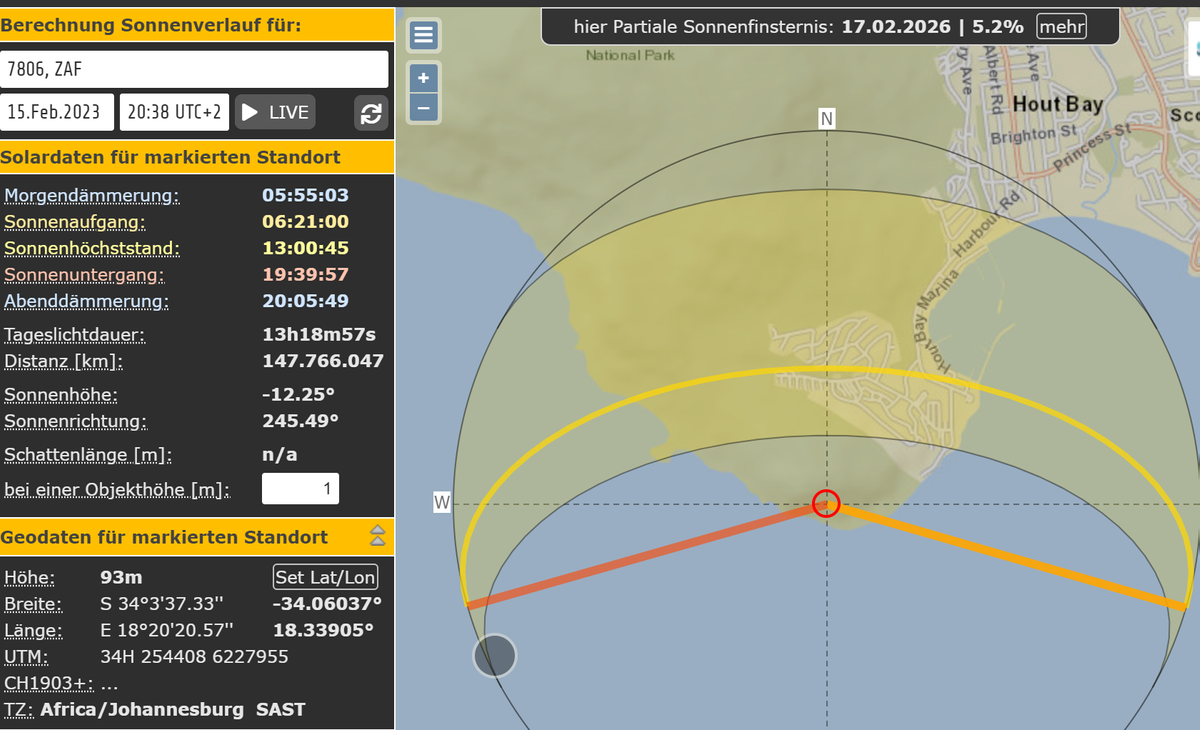
Task: Click the UTM label in Geodaten
Action: [26, 657]
